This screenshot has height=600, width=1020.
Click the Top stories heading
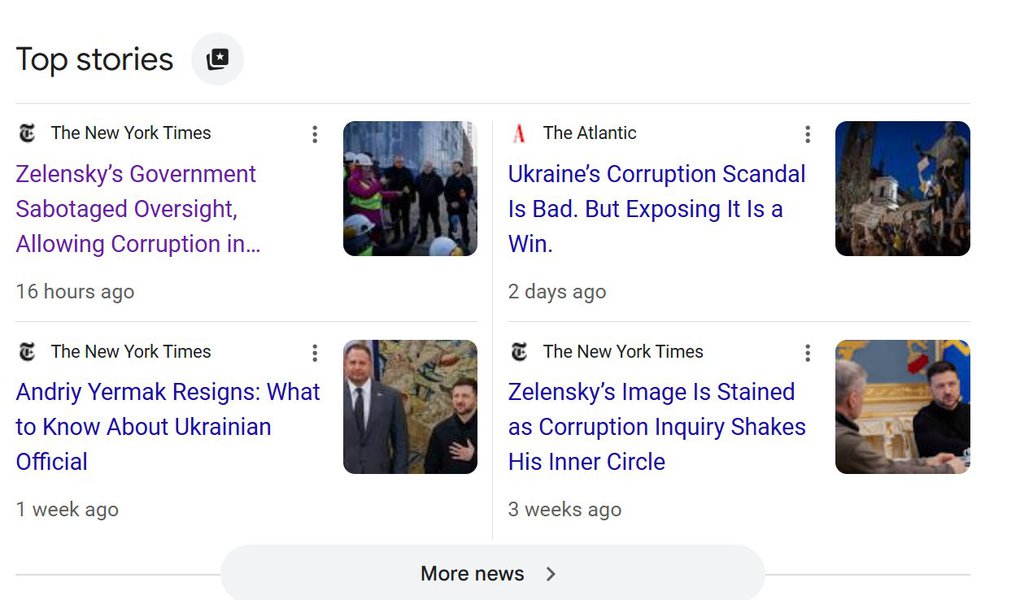pyautogui.click(x=95, y=60)
